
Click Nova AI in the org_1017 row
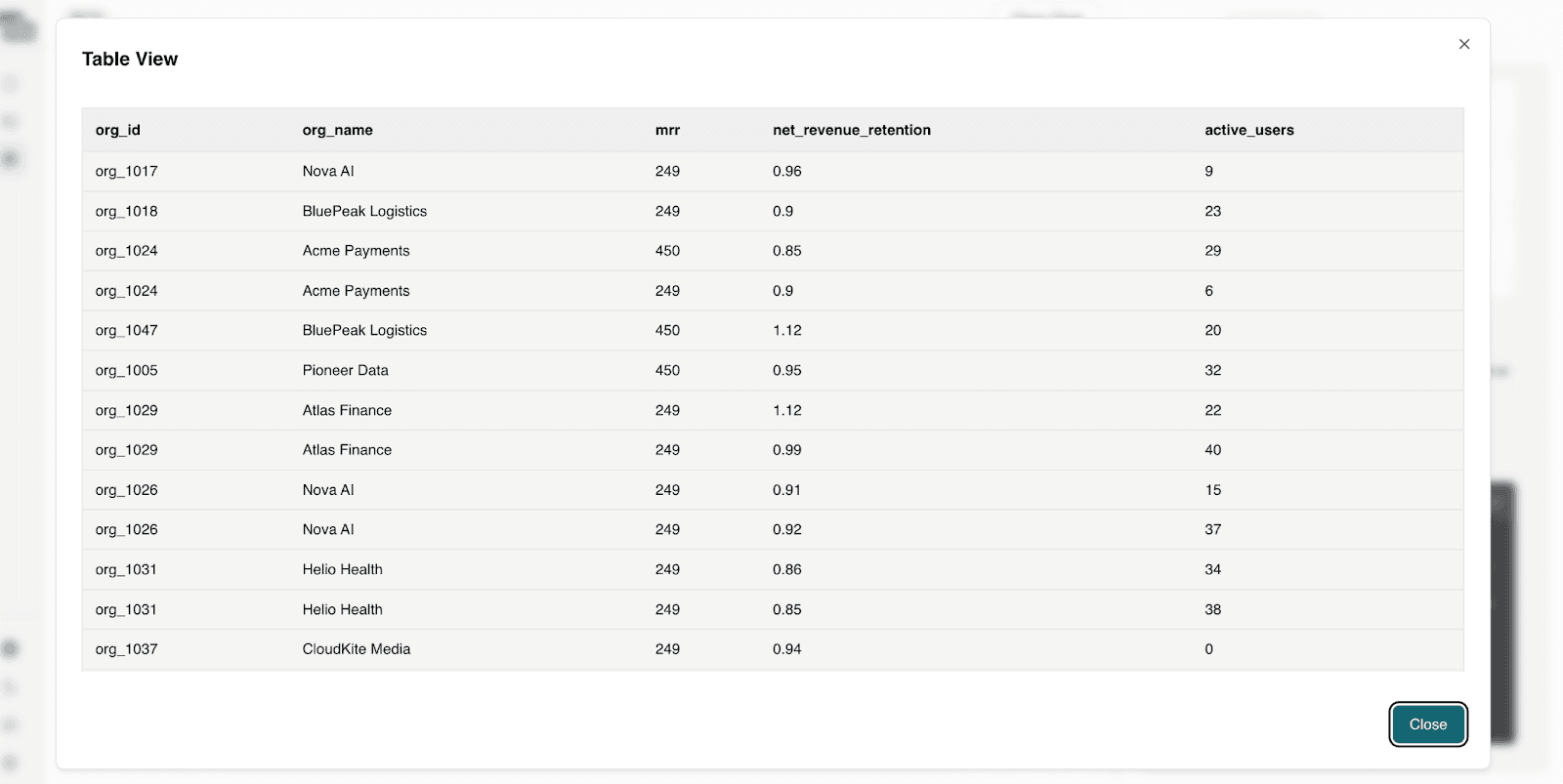point(328,171)
